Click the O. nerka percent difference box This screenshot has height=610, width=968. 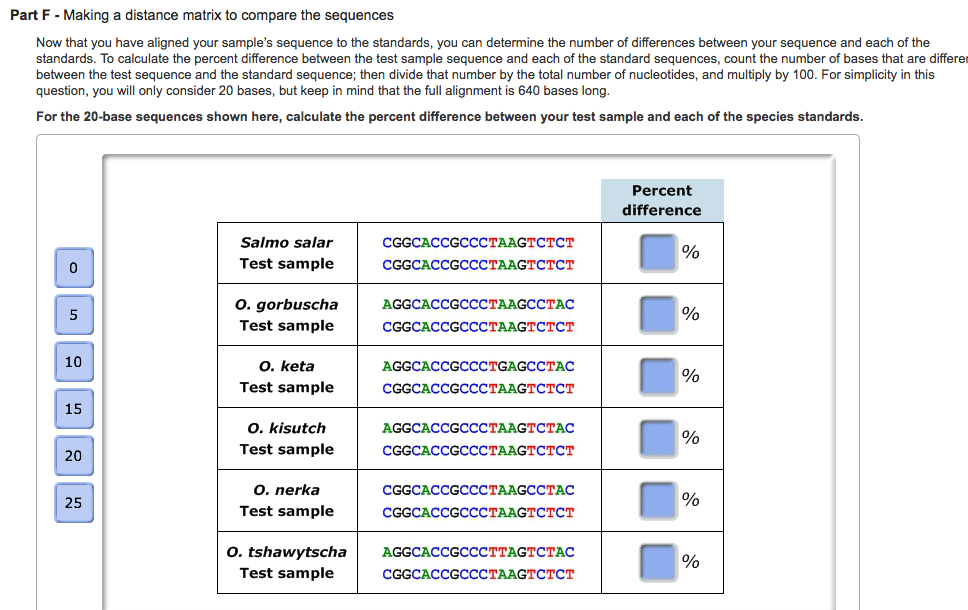659,500
